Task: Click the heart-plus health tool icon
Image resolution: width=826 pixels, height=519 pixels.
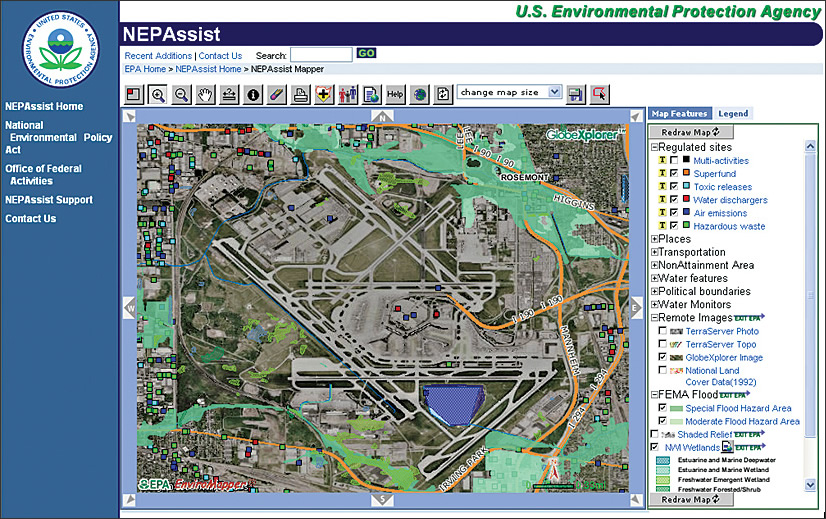Action: point(324,95)
